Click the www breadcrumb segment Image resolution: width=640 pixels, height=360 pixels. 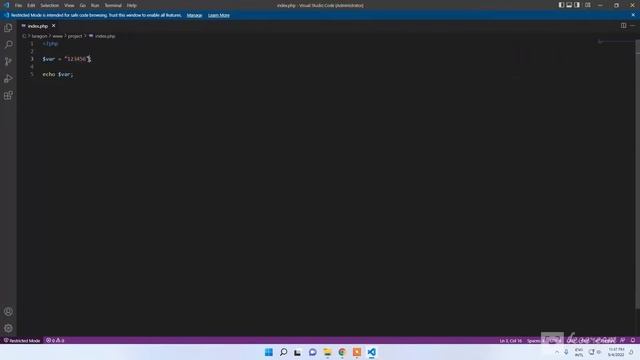tap(58, 36)
